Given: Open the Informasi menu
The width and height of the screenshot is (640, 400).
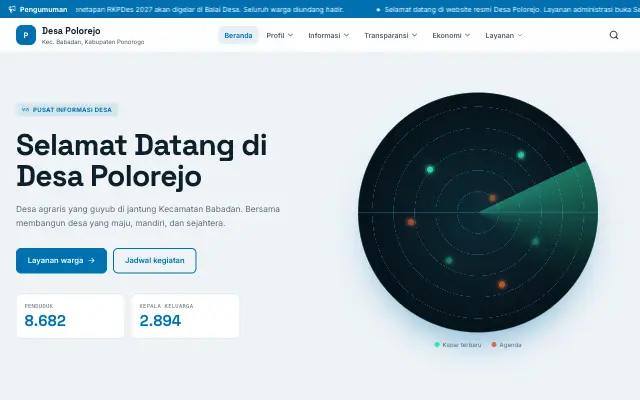Looking at the screenshot, I should coord(329,35).
